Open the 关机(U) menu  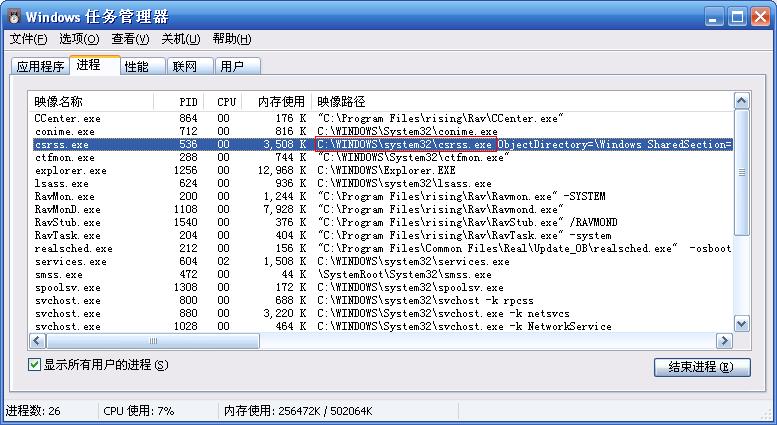click(x=181, y=39)
